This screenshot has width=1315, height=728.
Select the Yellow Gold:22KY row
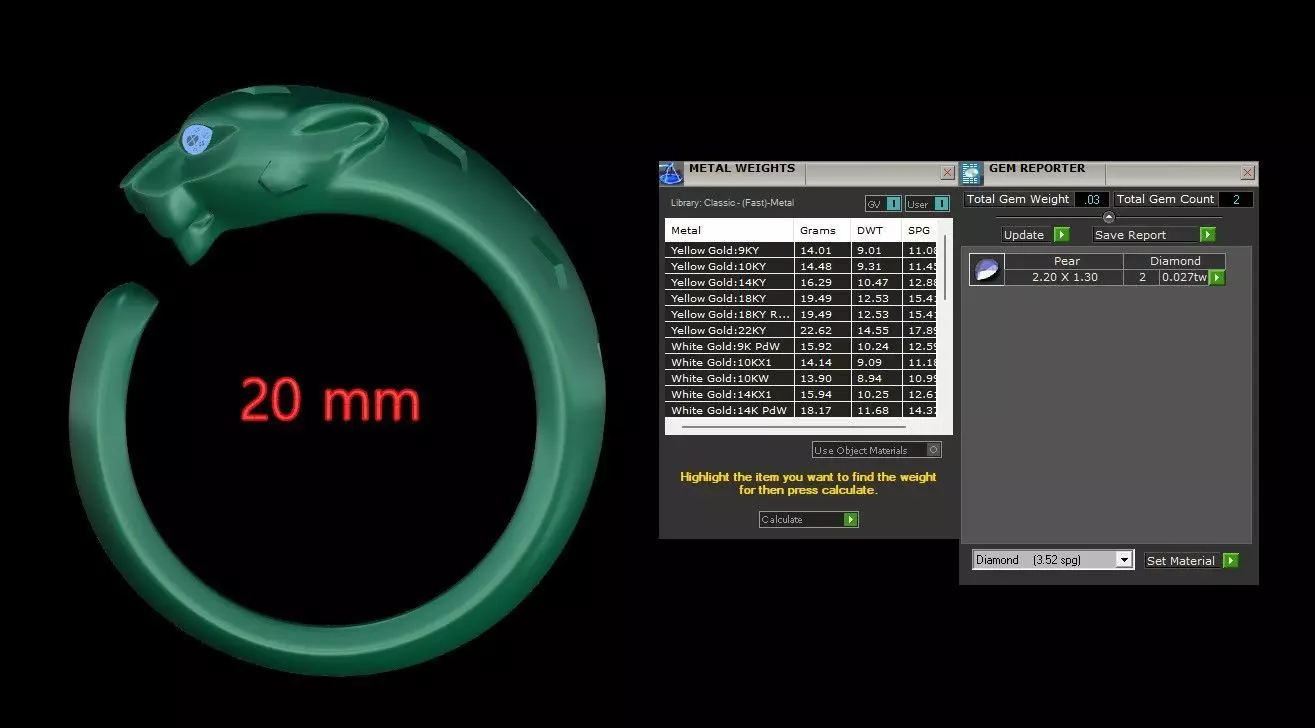(x=801, y=330)
